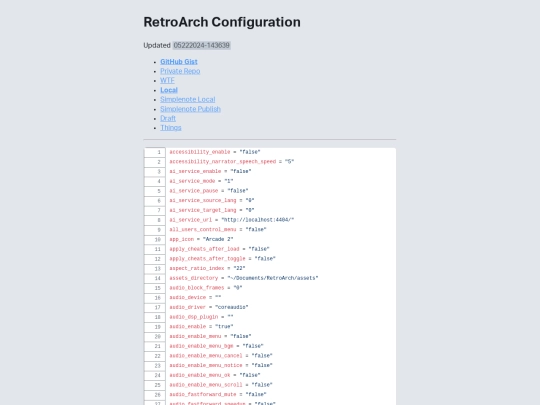Select the apply_cheats_after_toggle line
Viewport: 540px width, 405px height.
(222, 258)
